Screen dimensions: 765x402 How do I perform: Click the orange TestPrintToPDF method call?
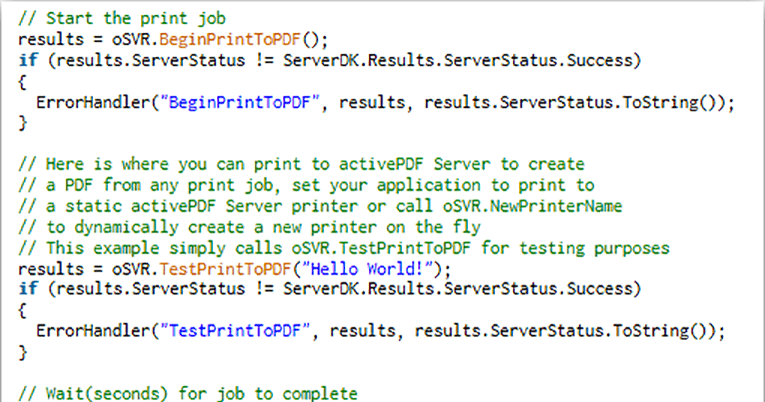(x=225, y=269)
